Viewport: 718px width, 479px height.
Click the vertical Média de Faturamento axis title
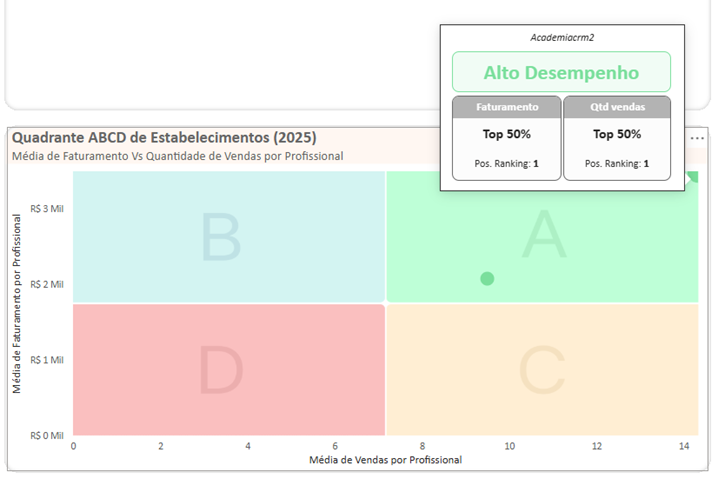pos(18,303)
